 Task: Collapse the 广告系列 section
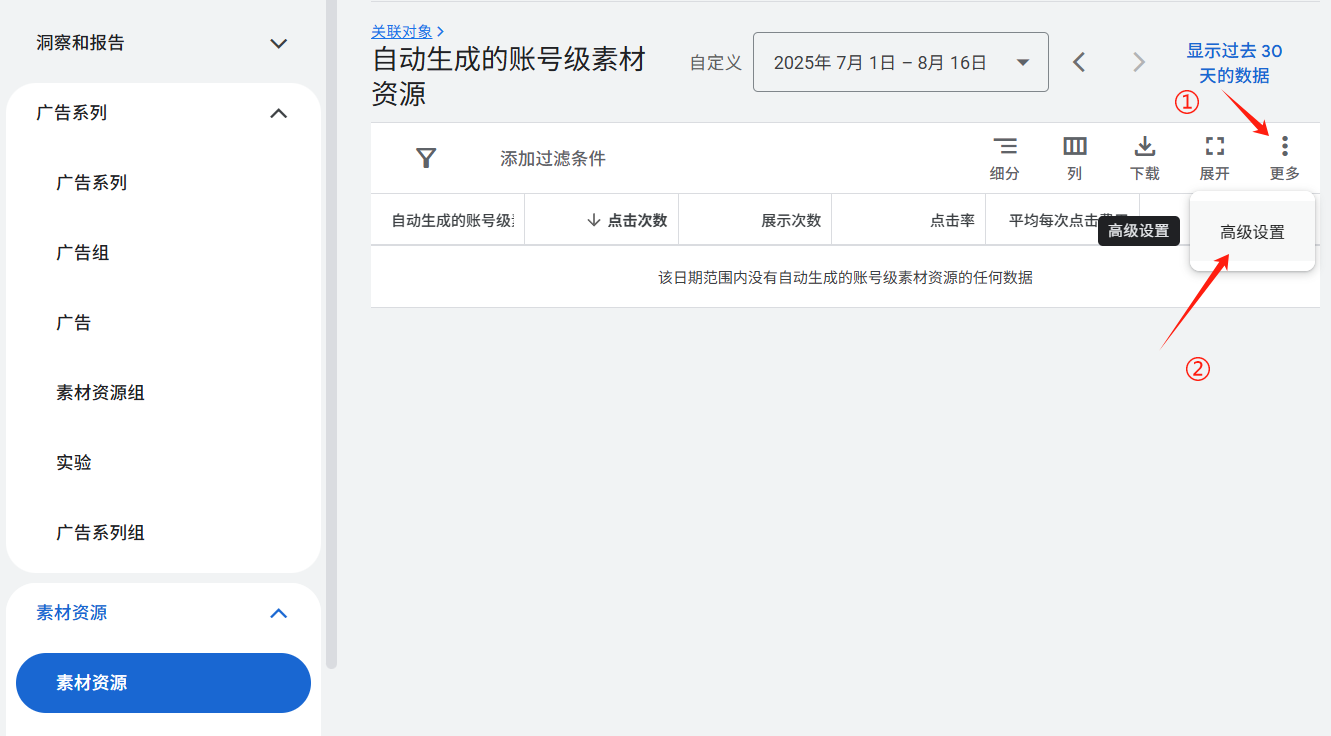point(279,113)
